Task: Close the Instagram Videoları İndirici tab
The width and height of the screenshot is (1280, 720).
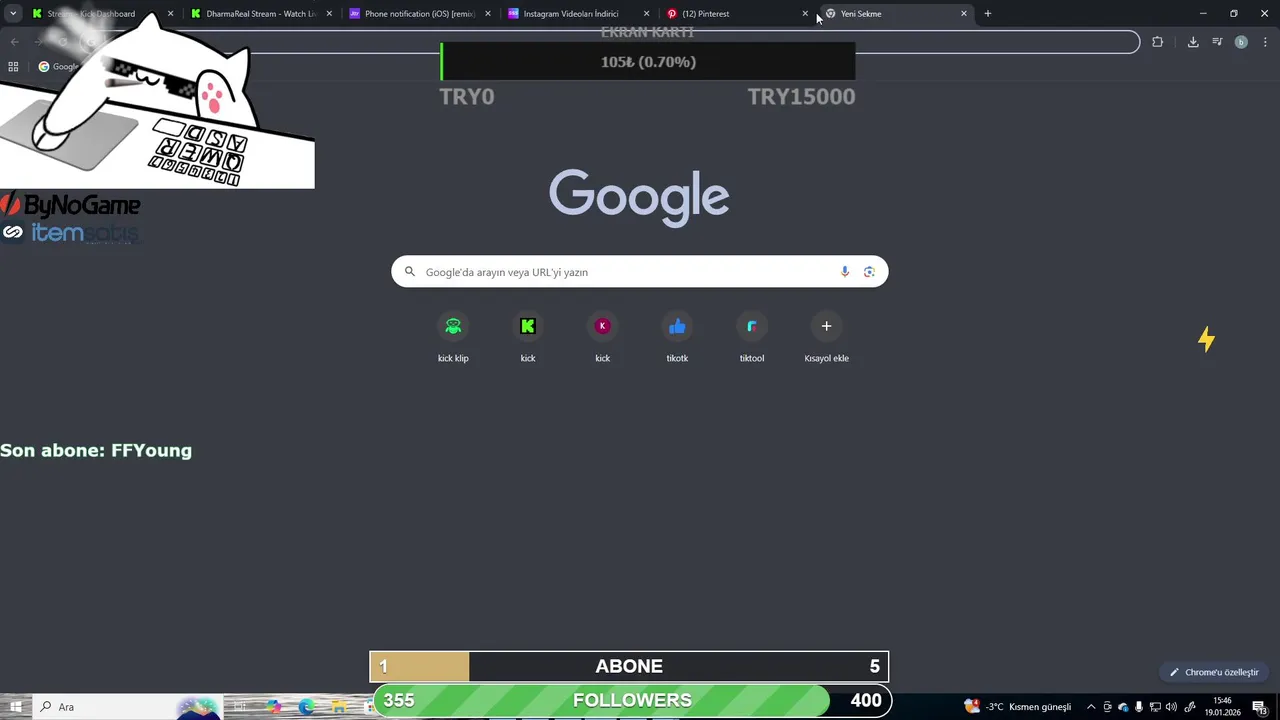Action: [x=646, y=14]
